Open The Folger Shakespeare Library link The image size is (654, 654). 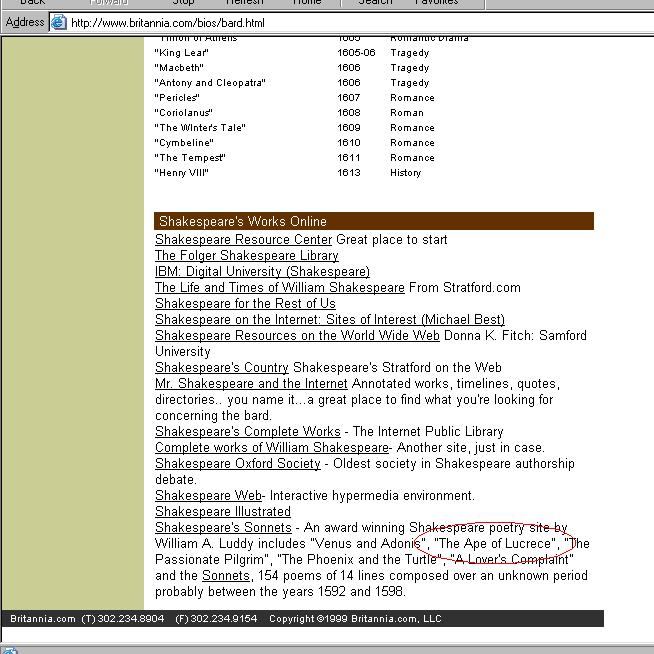tap(247, 255)
